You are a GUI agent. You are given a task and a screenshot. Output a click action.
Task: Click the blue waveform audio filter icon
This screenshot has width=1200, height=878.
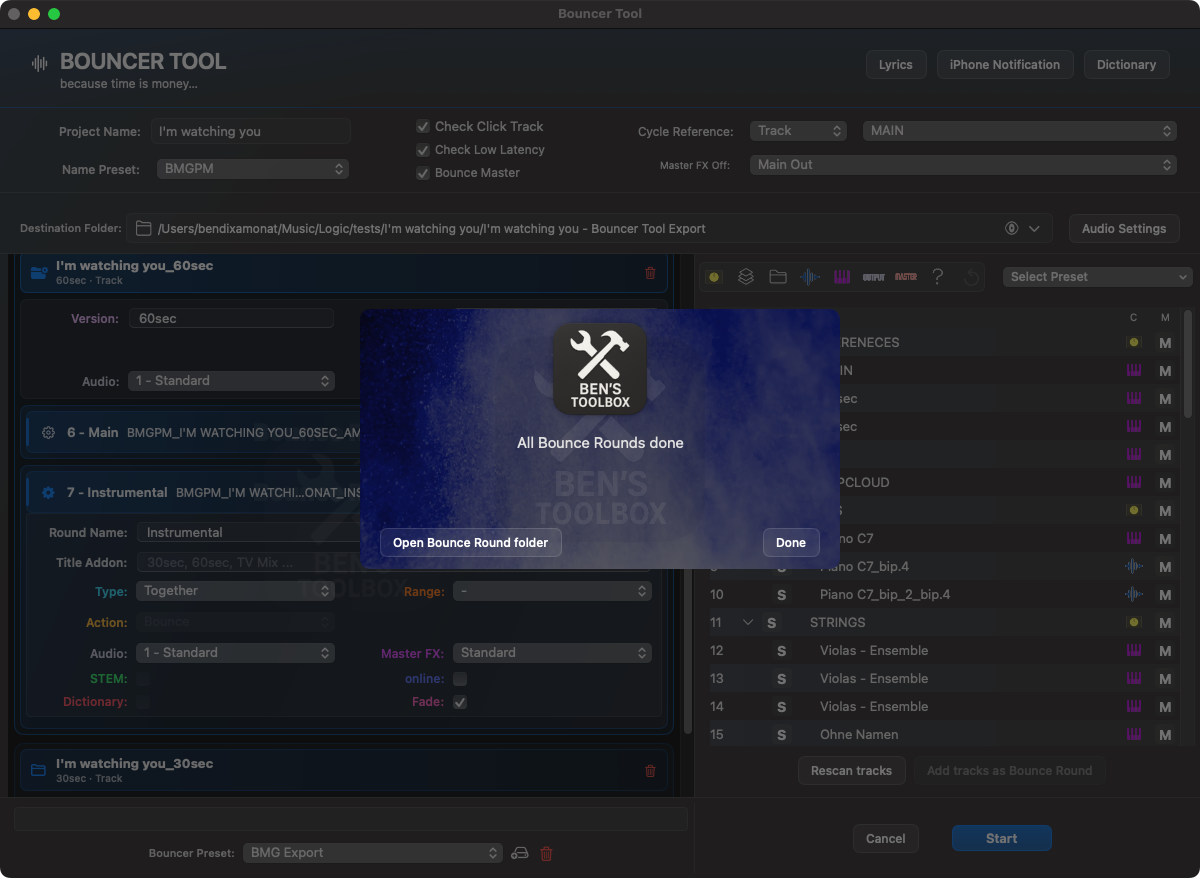(x=810, y=277)
